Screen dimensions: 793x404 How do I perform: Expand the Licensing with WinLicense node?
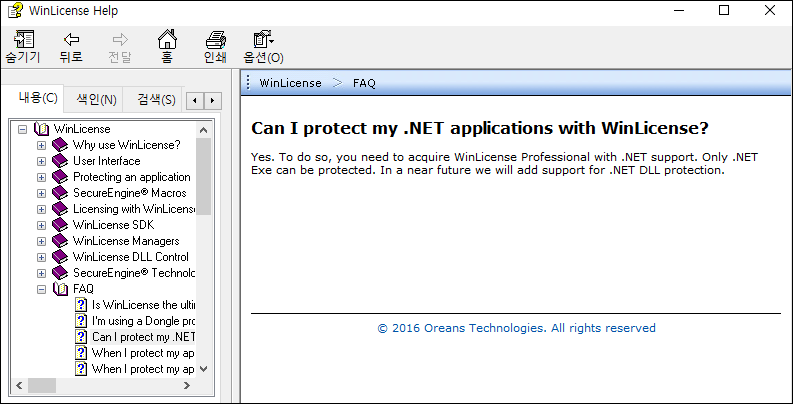click(x=41, y=209)
